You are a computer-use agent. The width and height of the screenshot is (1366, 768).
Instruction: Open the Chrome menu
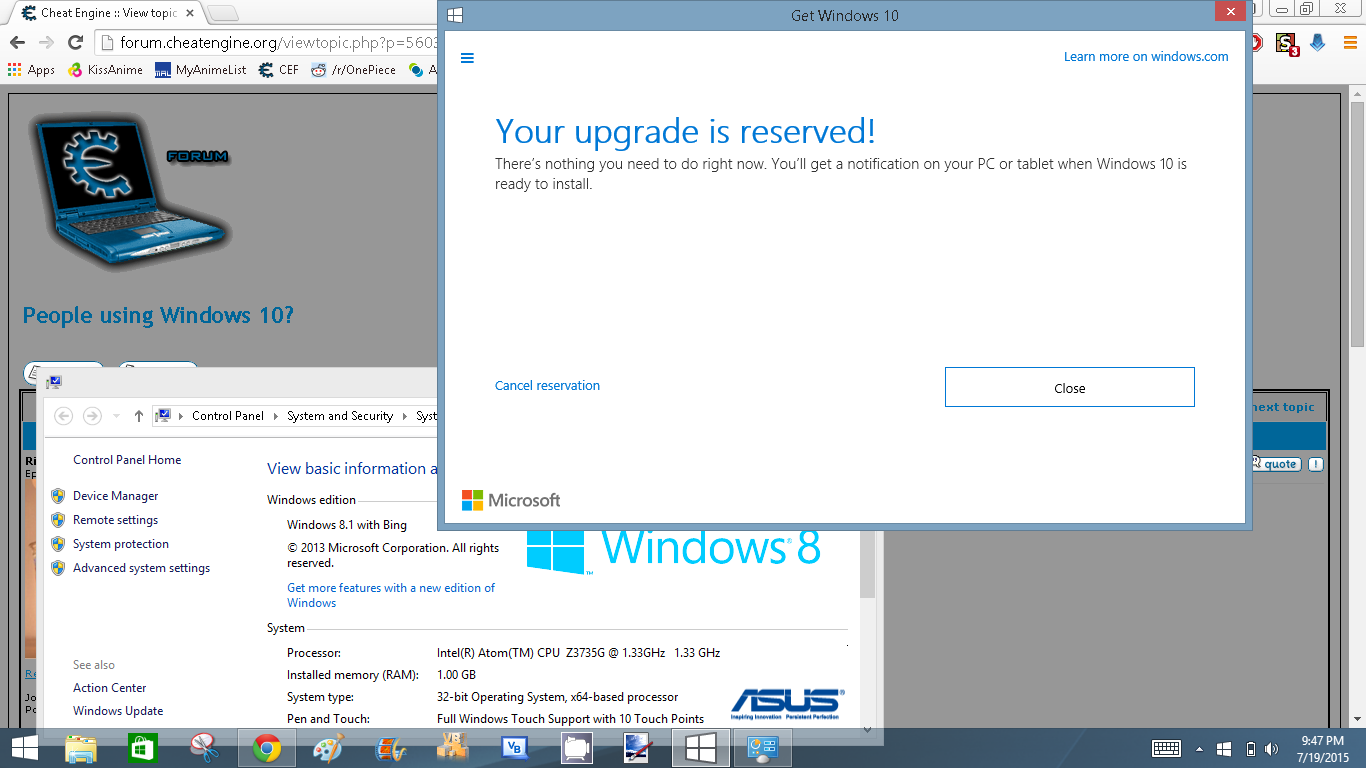[x=1352, y=43]
